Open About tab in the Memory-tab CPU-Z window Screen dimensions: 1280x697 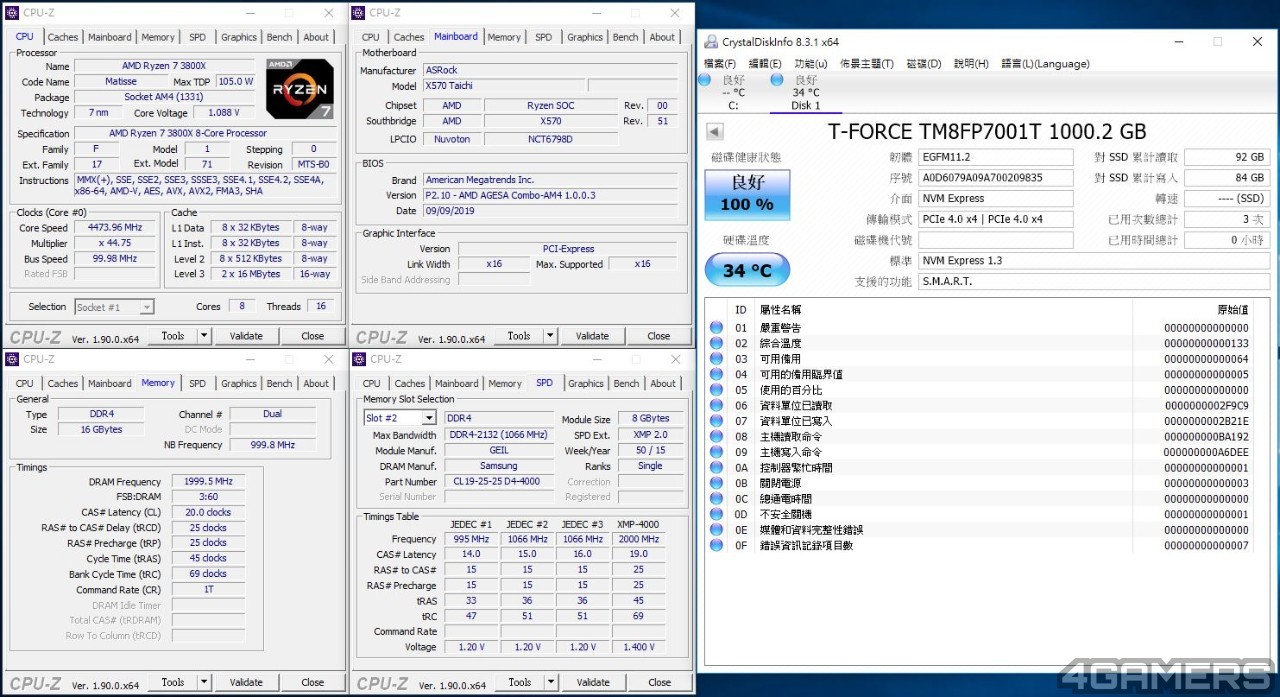tap(316, 383)
